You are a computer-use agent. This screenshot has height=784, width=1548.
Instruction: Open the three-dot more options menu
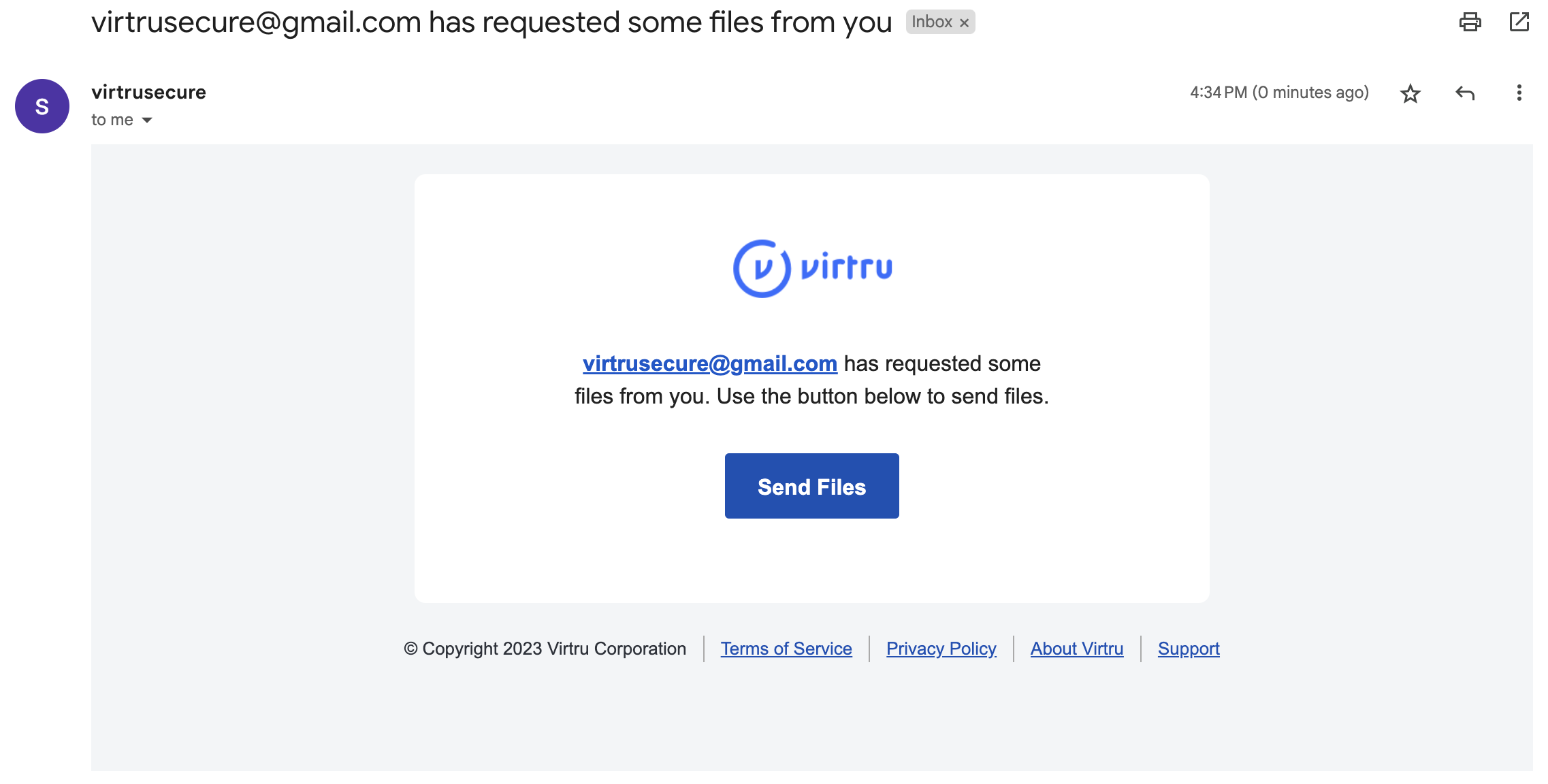1519,93
